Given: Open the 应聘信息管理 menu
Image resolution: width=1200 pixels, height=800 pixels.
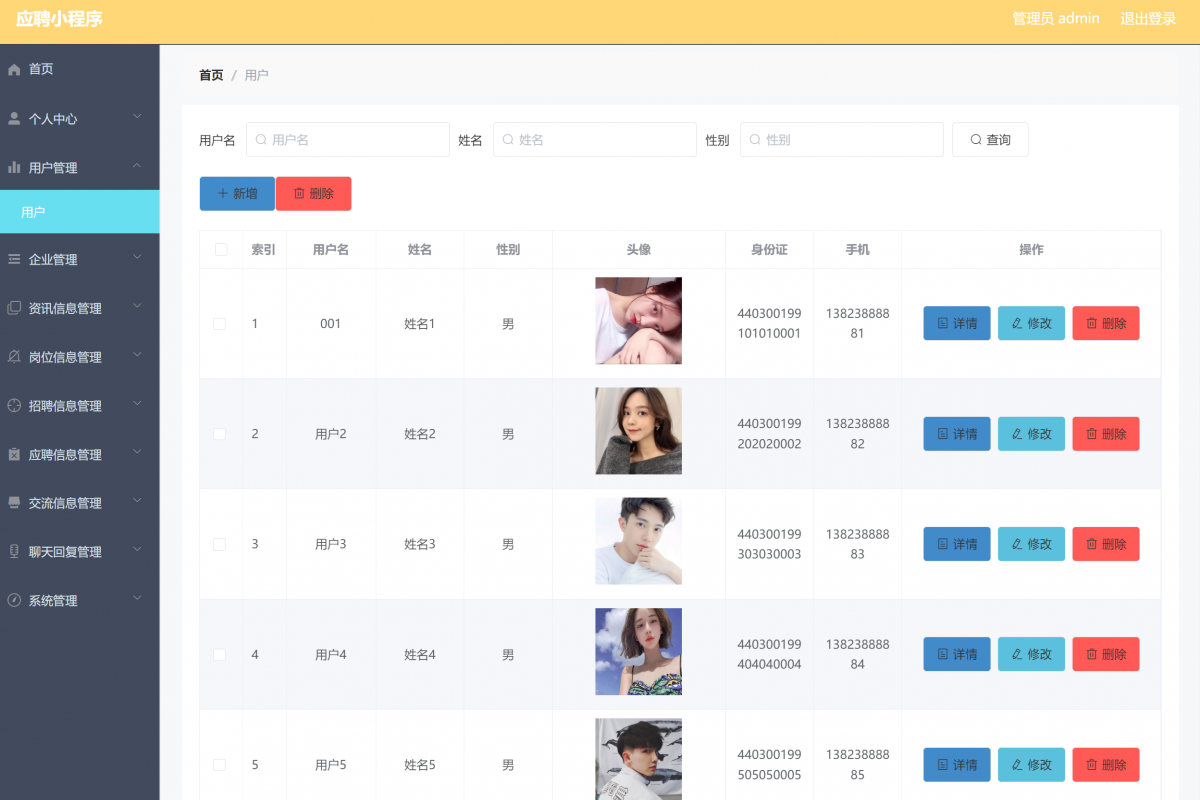Looking at the screenshot, I should (x=66, y=455).
